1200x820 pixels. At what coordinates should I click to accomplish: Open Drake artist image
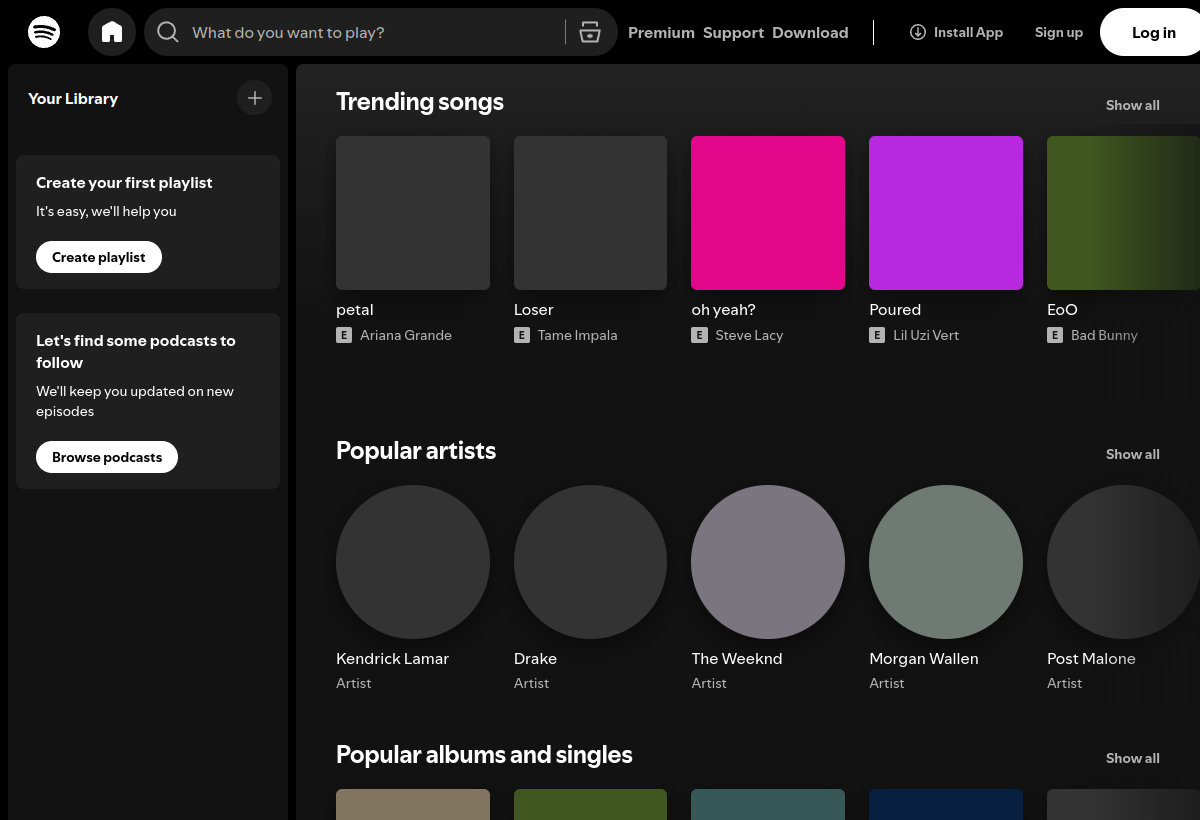click(x=590, y=562)
